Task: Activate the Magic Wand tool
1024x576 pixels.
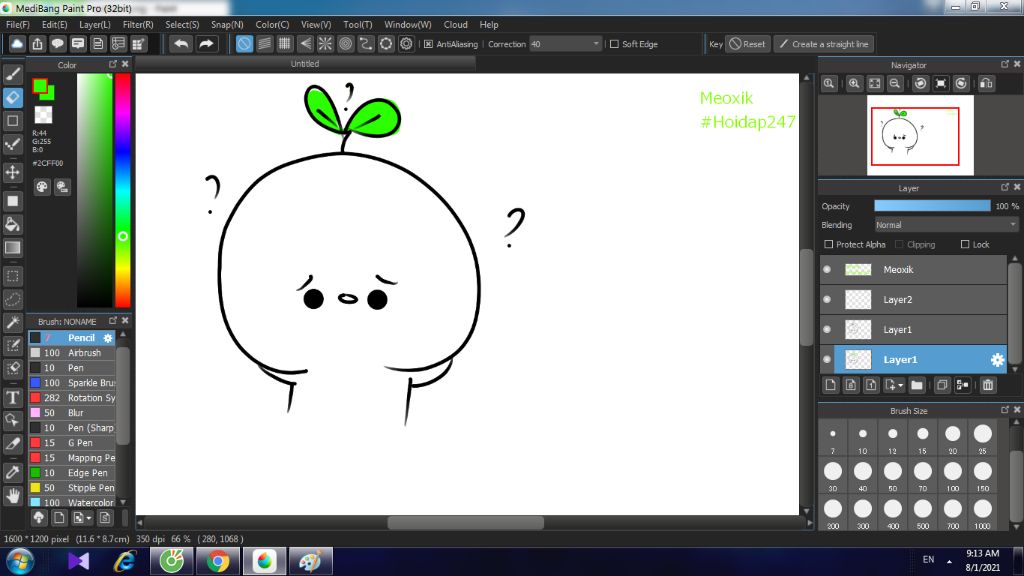Action: 12,323
